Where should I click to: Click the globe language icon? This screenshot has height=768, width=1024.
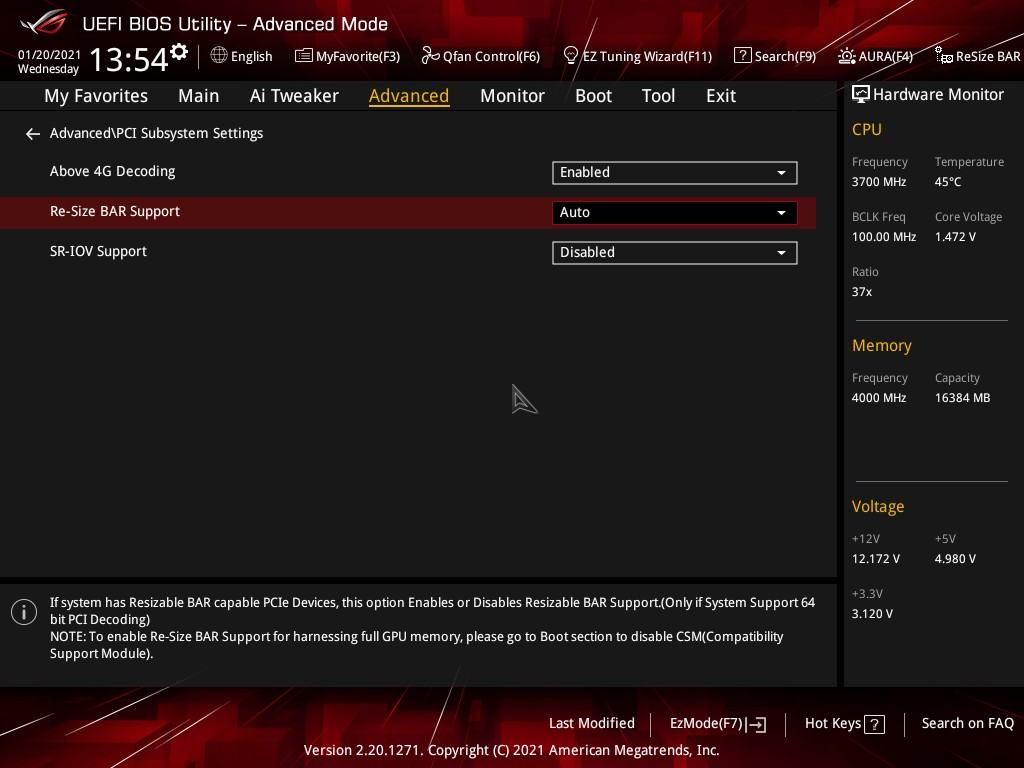pyautogui.click(x=219, y=55)
